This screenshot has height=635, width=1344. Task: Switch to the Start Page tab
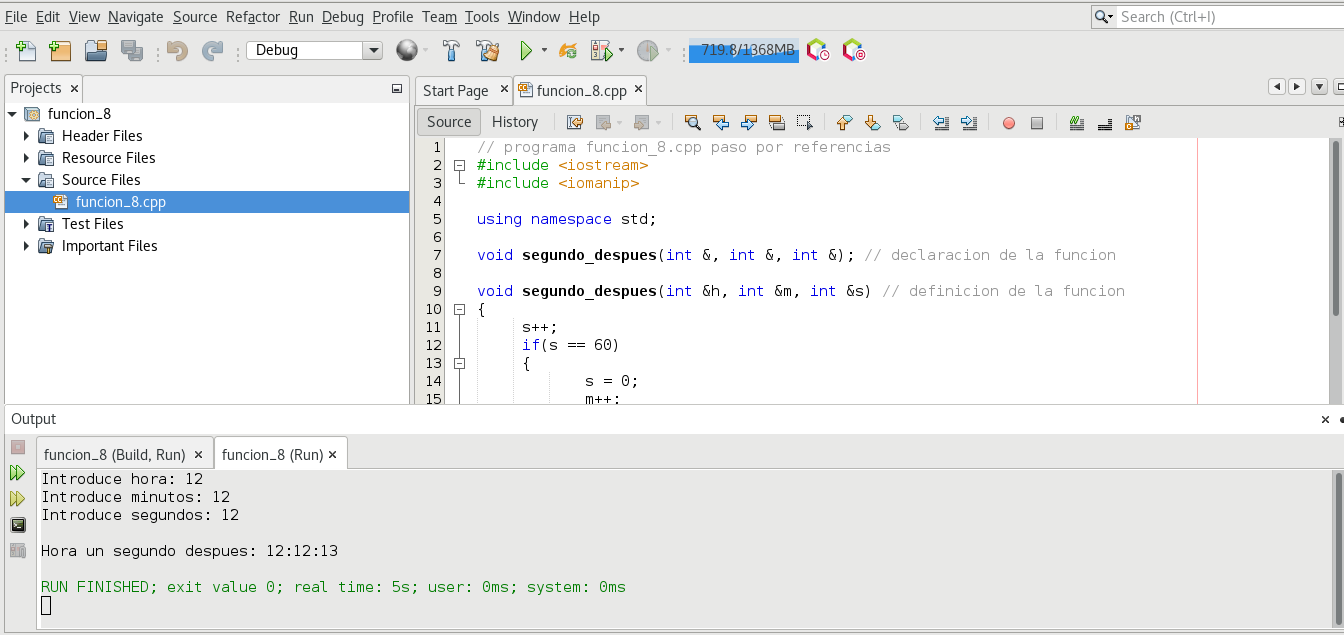[x=456, y=91]
